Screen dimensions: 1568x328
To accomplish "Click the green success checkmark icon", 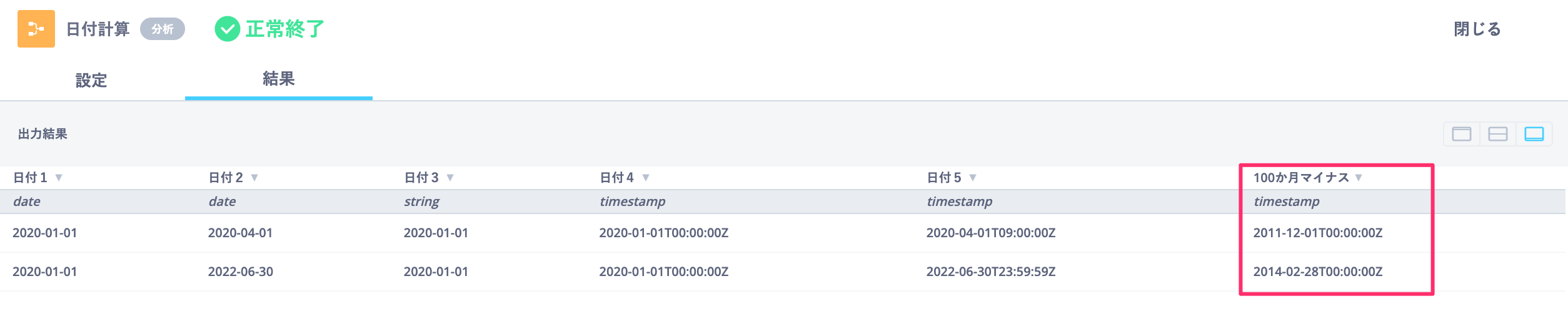I will [228, 29].
